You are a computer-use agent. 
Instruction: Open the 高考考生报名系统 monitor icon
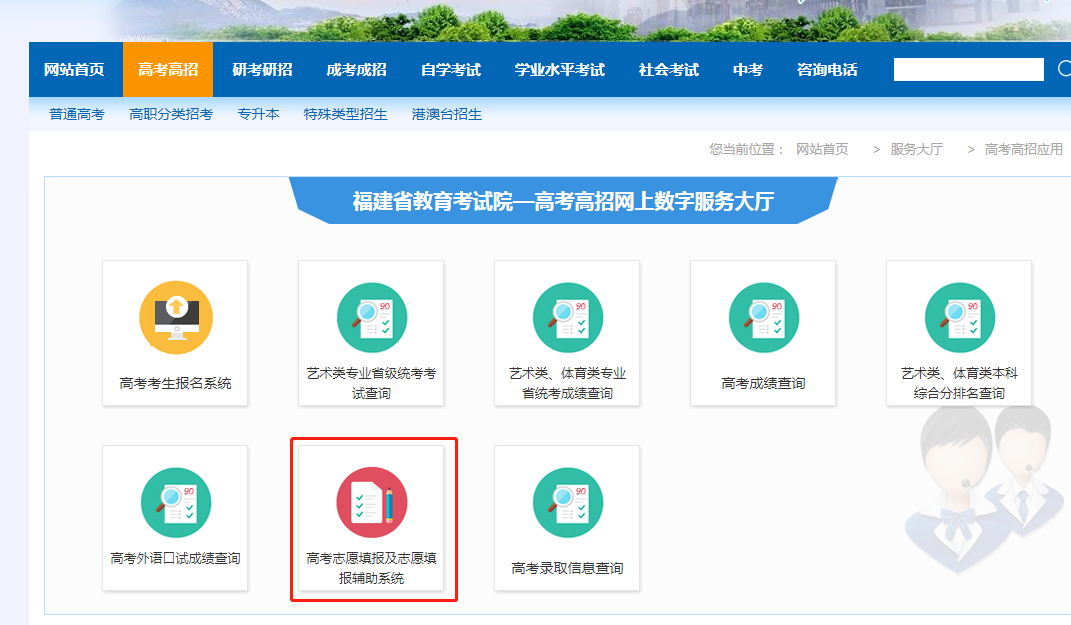(176, 318)
